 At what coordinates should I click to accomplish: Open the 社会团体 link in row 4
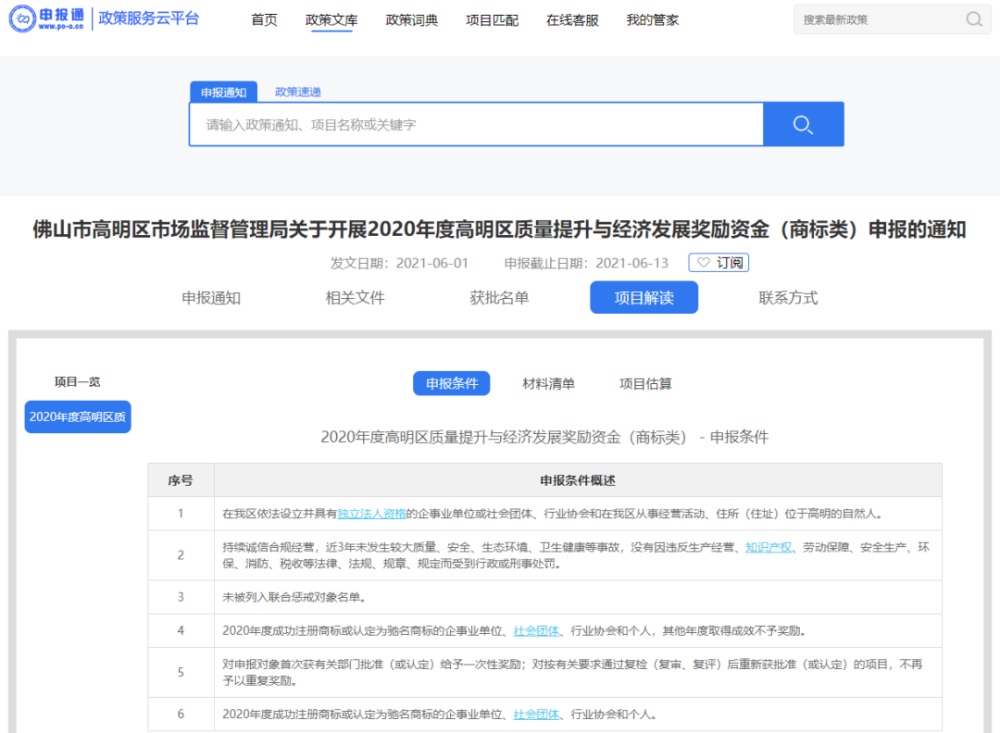click(x=536, y=631)
